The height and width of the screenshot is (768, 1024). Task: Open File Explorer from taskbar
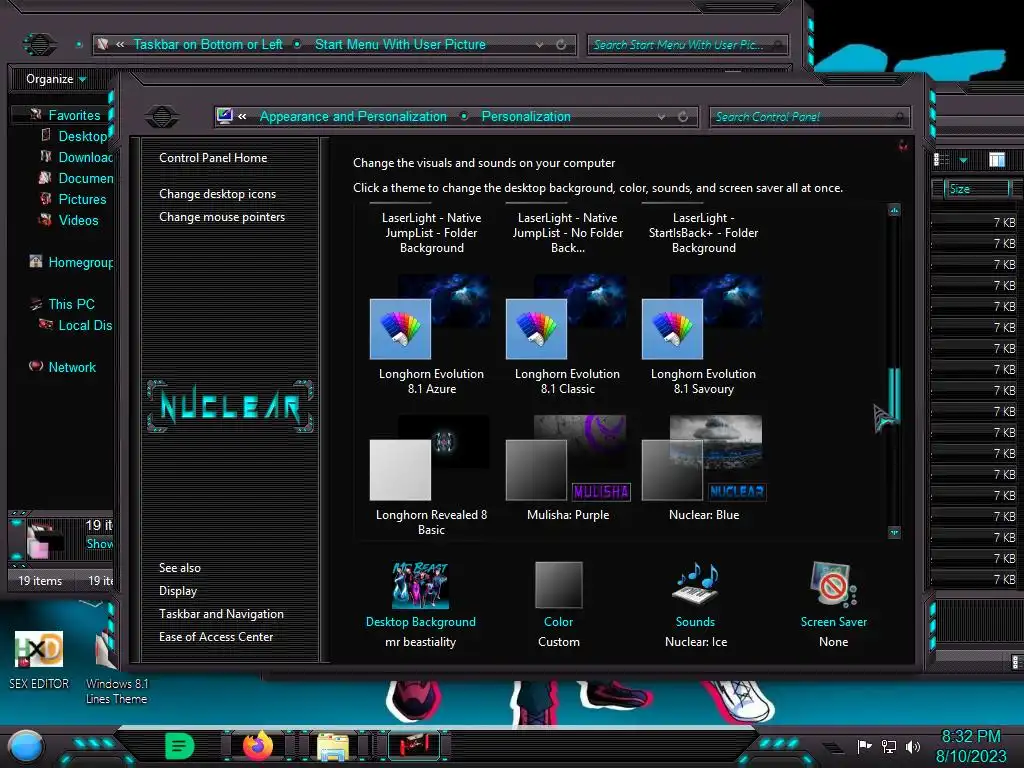pos(333,746)
